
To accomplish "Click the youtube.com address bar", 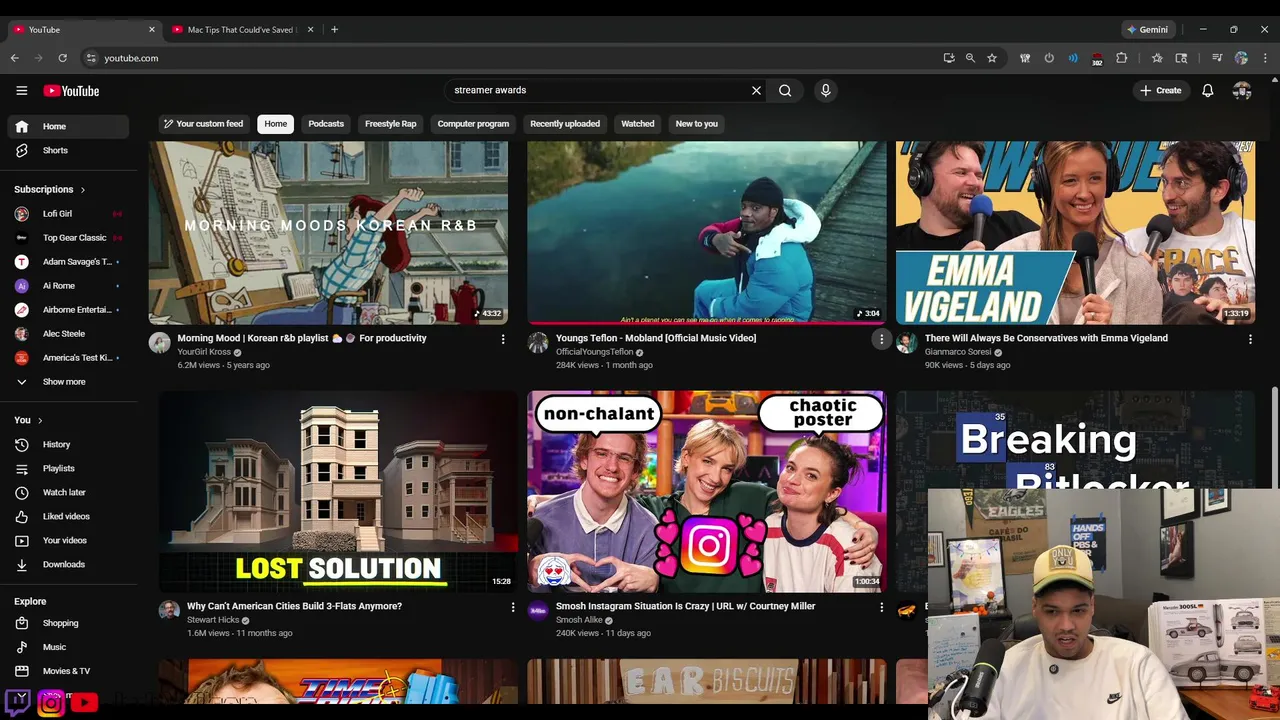I will (x=510, y=58).
